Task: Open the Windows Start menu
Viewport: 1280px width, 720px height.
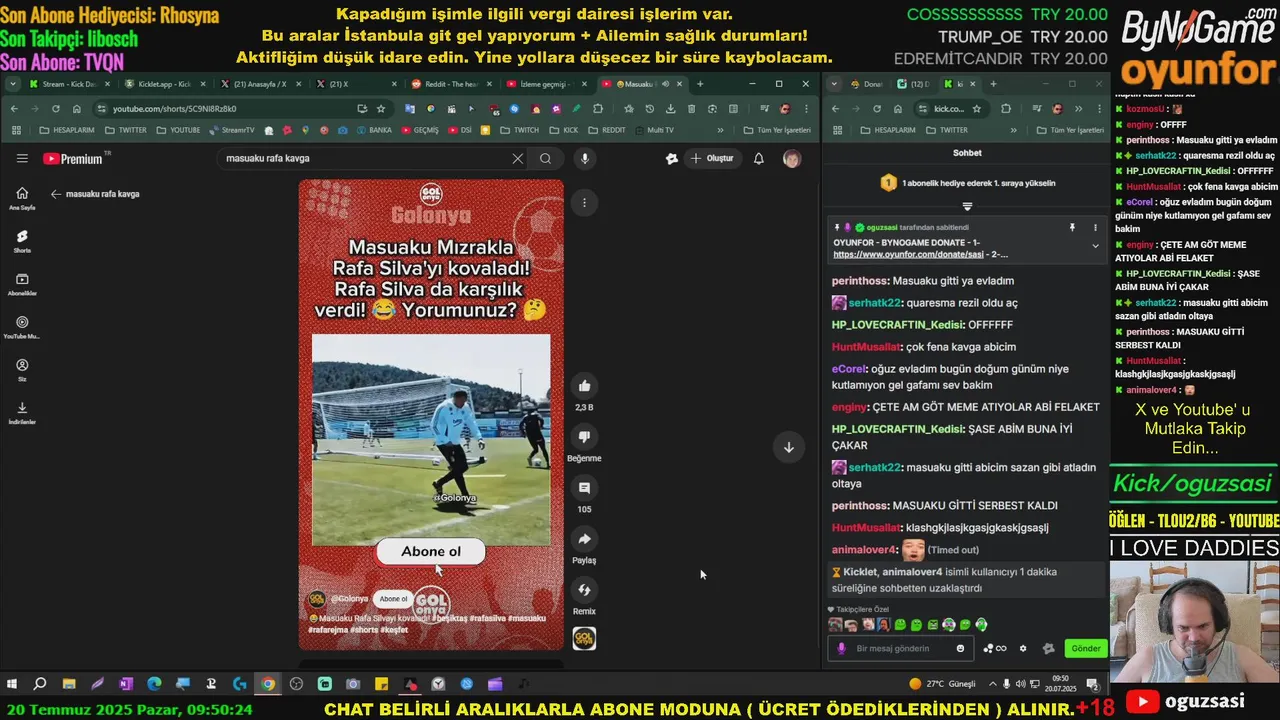Action: (x=12, y=684)
